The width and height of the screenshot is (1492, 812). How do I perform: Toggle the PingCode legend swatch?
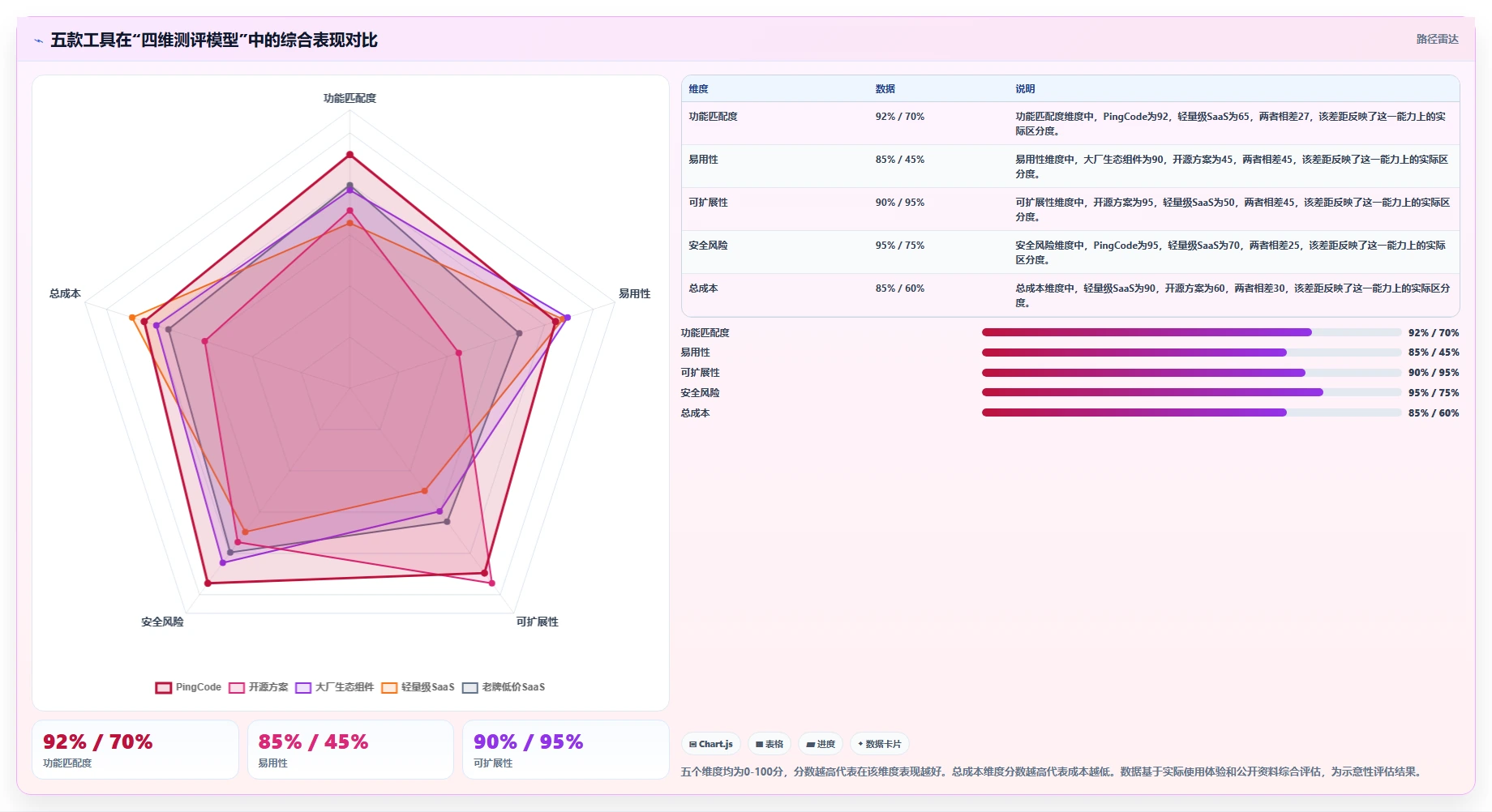click(x=164, y=687)
